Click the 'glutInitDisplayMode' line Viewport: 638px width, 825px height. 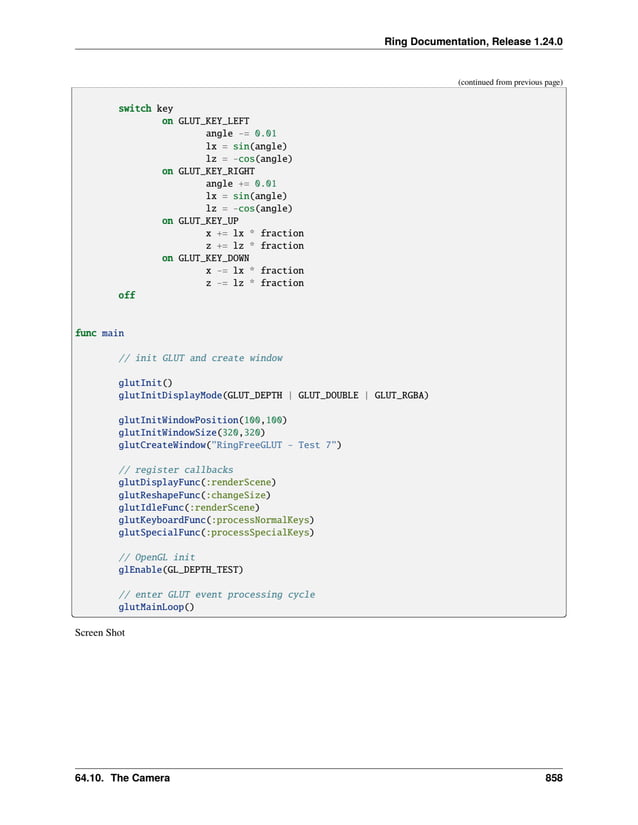[x=274, y=395]
